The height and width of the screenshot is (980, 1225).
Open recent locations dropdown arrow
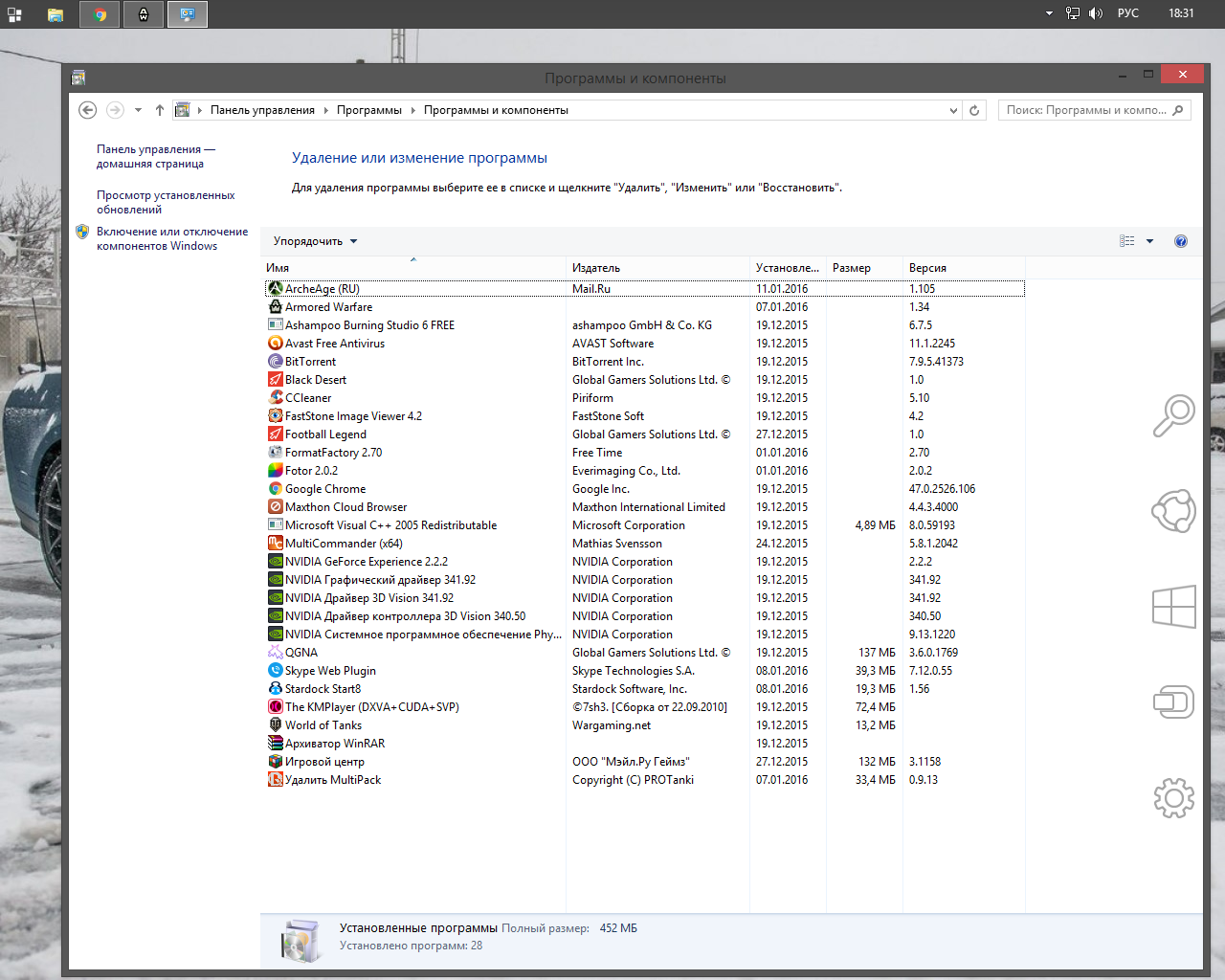138,110
